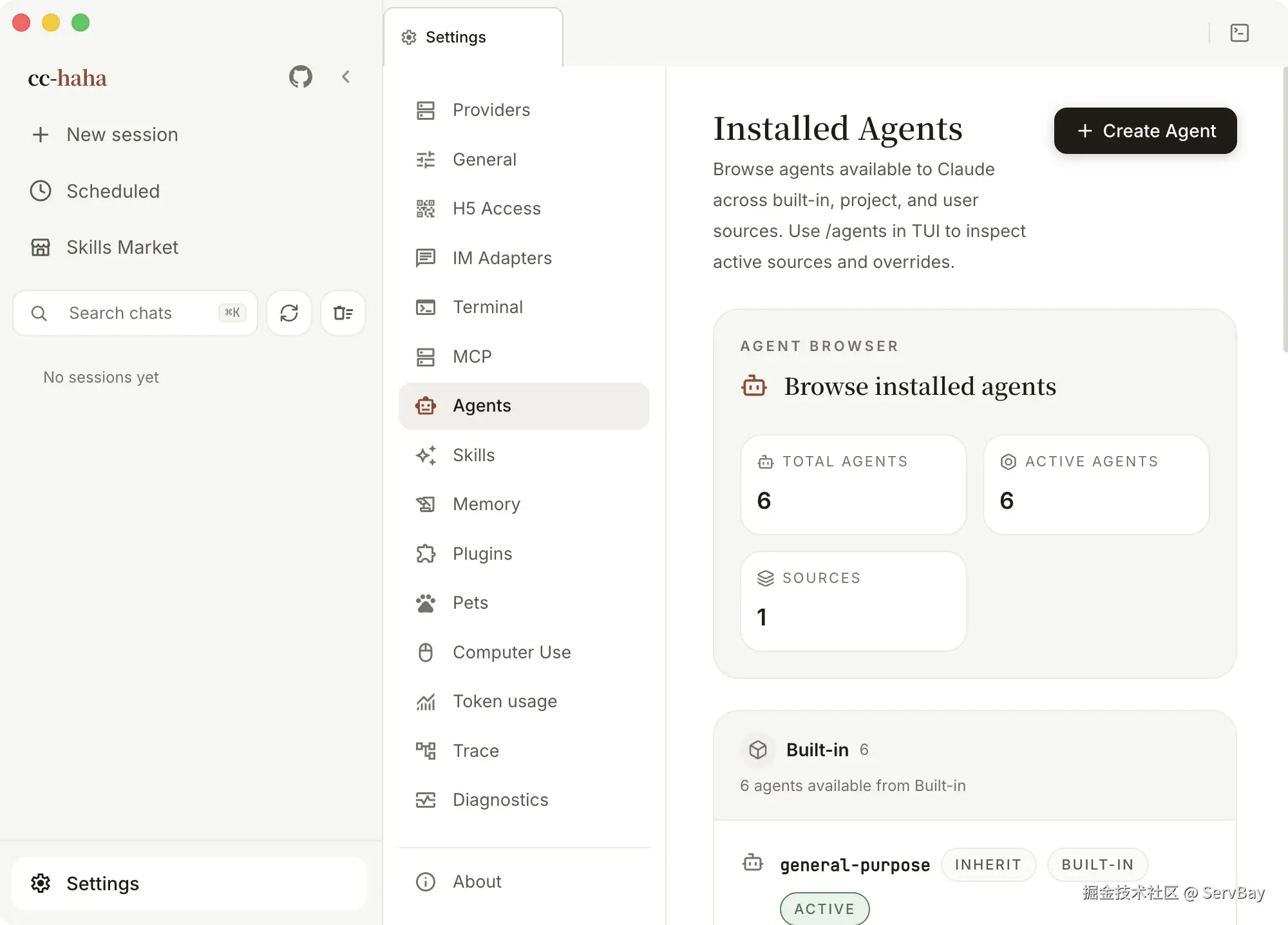Select the Settings tab
The width and height of the screenshot is (1288, 925).
[473, 37]
